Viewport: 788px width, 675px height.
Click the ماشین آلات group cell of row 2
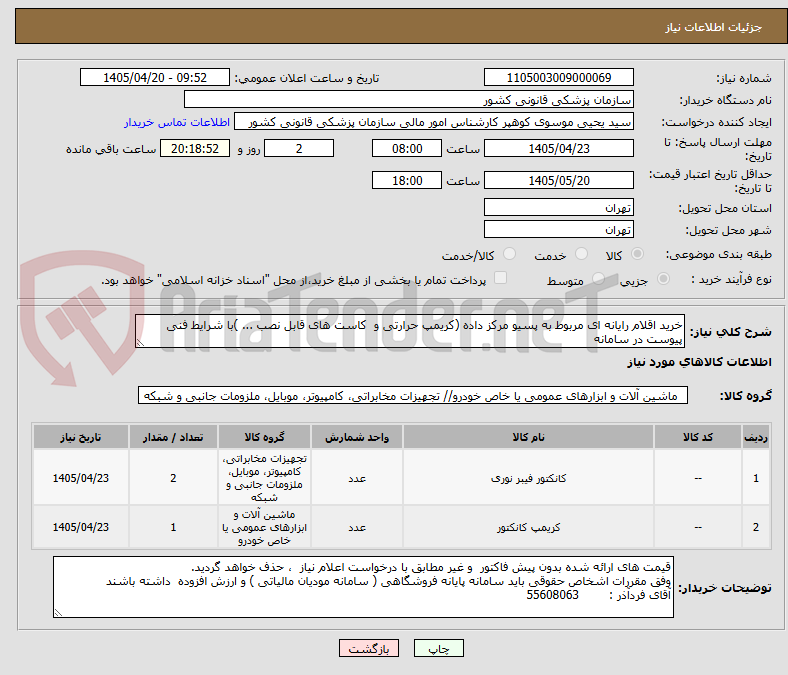tap(264, 527)
